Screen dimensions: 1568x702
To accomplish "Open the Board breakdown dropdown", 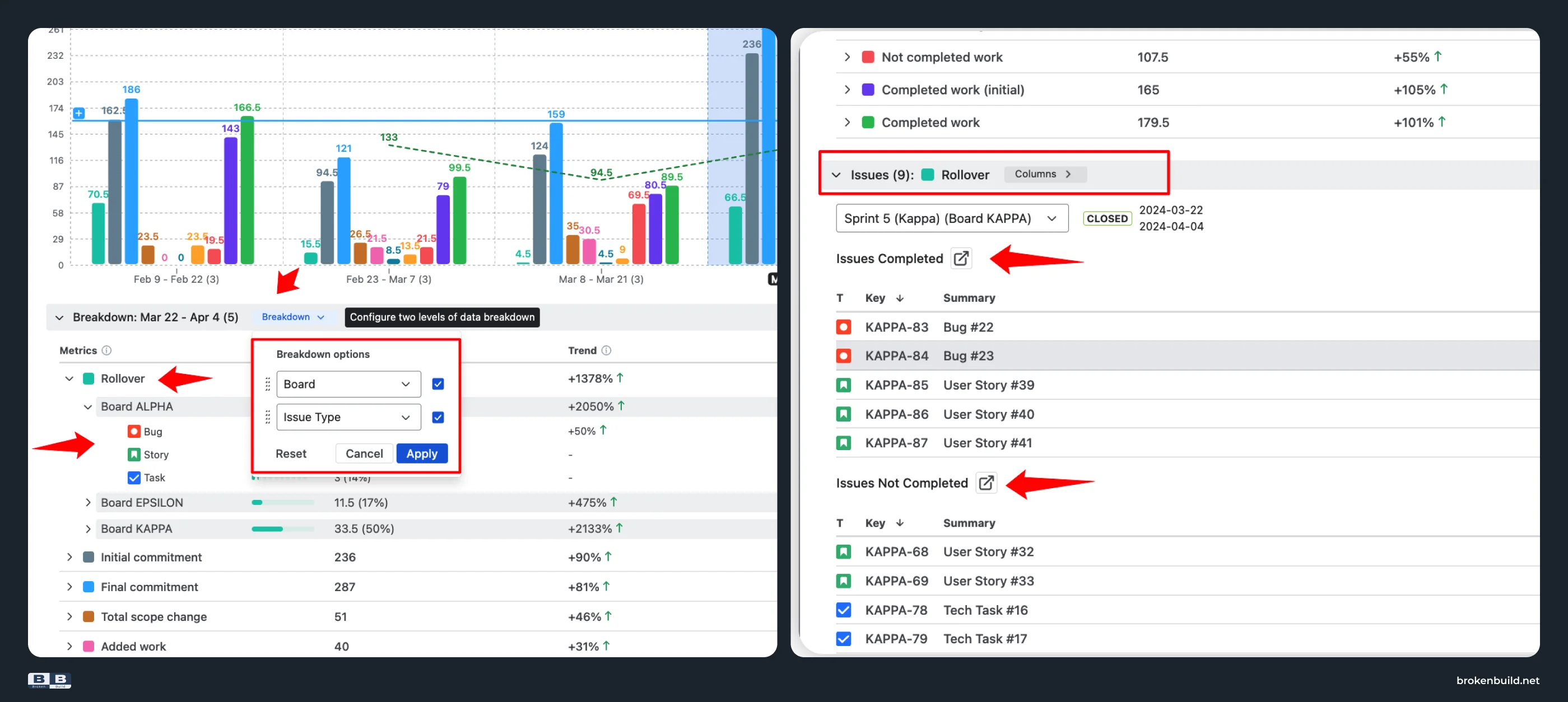I will coord(348,384).
